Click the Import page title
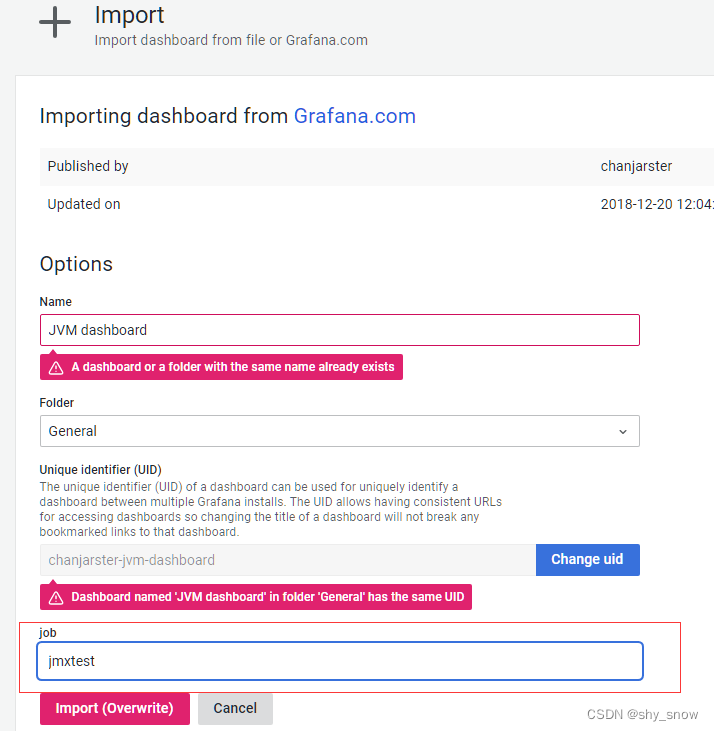This screenshot has width=714, height=731. coord(129,15)
